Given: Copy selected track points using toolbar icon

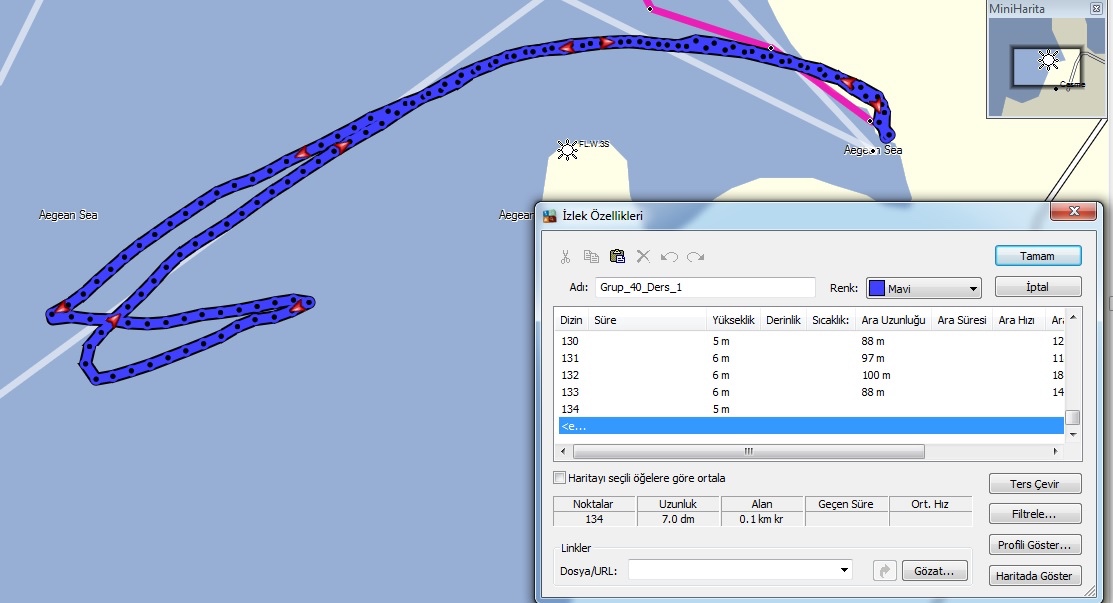Looking at the screenshot, I should coord(591,257).
